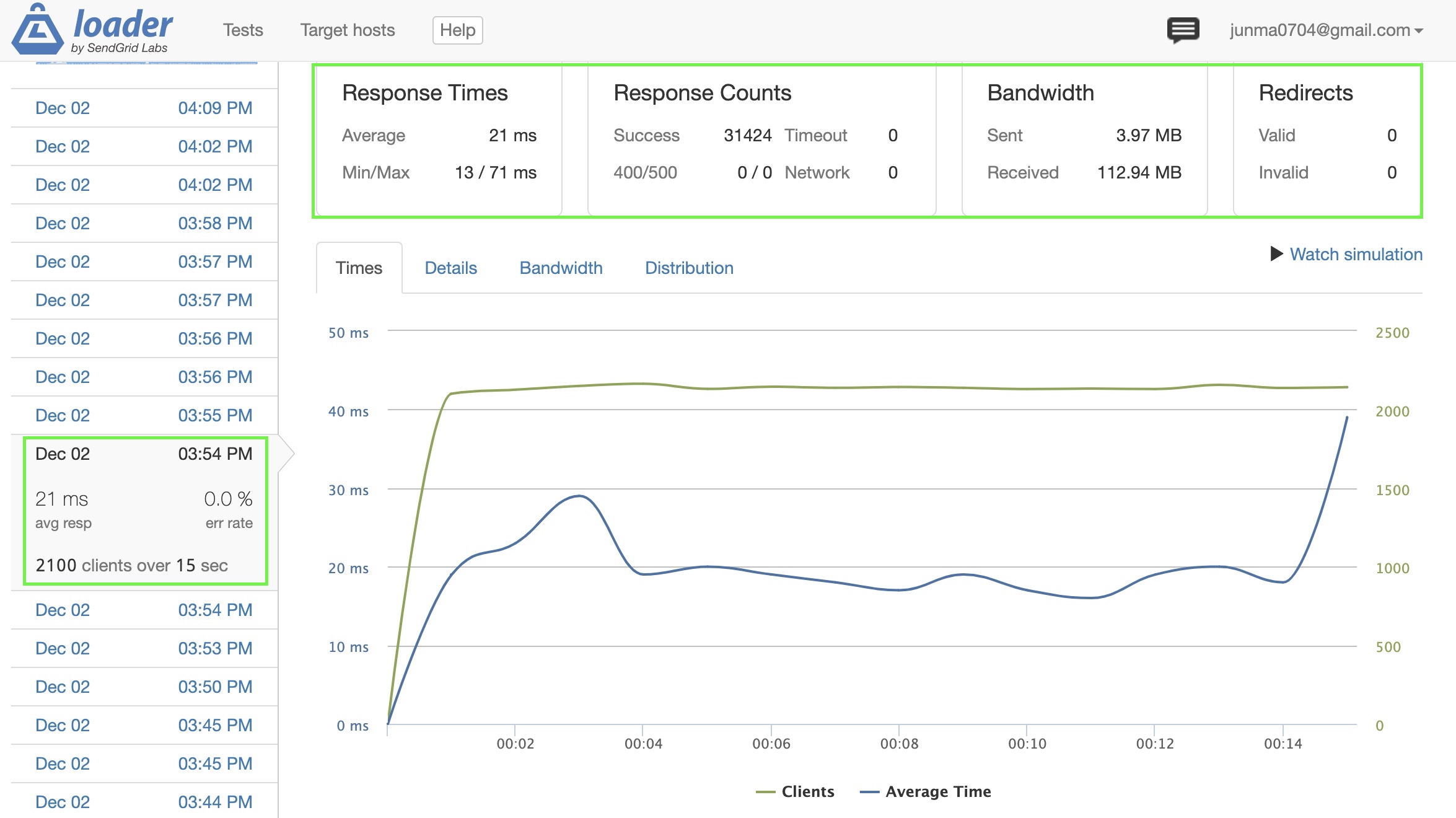The height and width of the screenshot is (818, 1456).
Task: Open the Distribution tab
Action: tap(689, 268)
